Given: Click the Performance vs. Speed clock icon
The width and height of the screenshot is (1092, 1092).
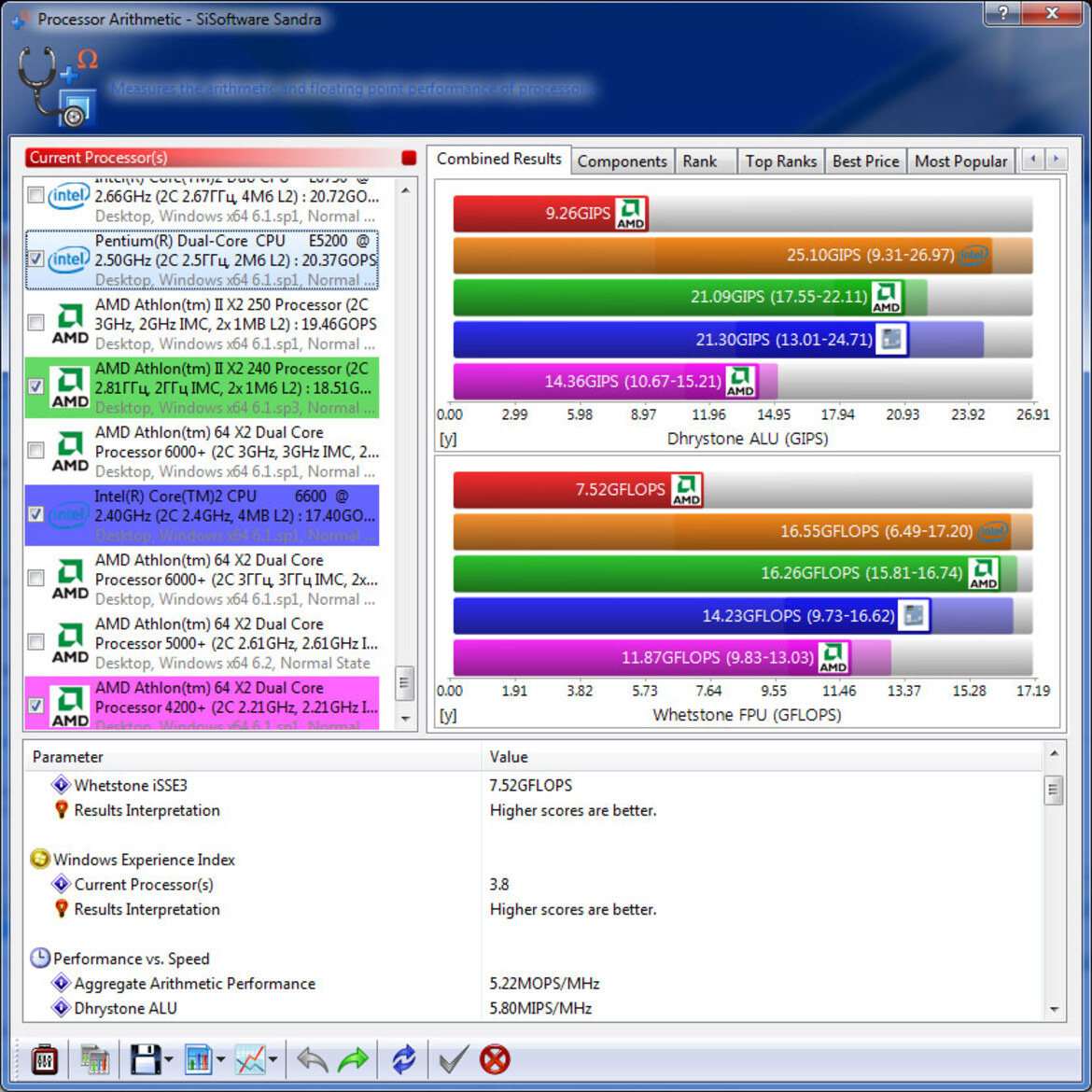Looking at the screenshot, I should pos(40,959).
